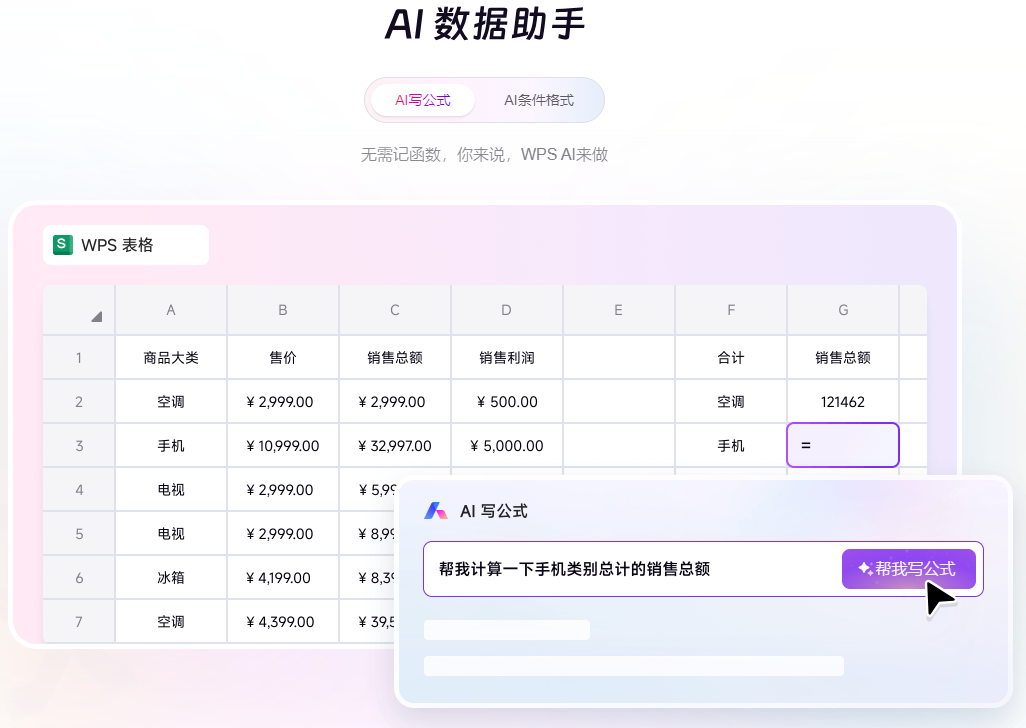This screenshot has height=728, width=1026.
Task: Select column A header
Action: coord(171,310)
